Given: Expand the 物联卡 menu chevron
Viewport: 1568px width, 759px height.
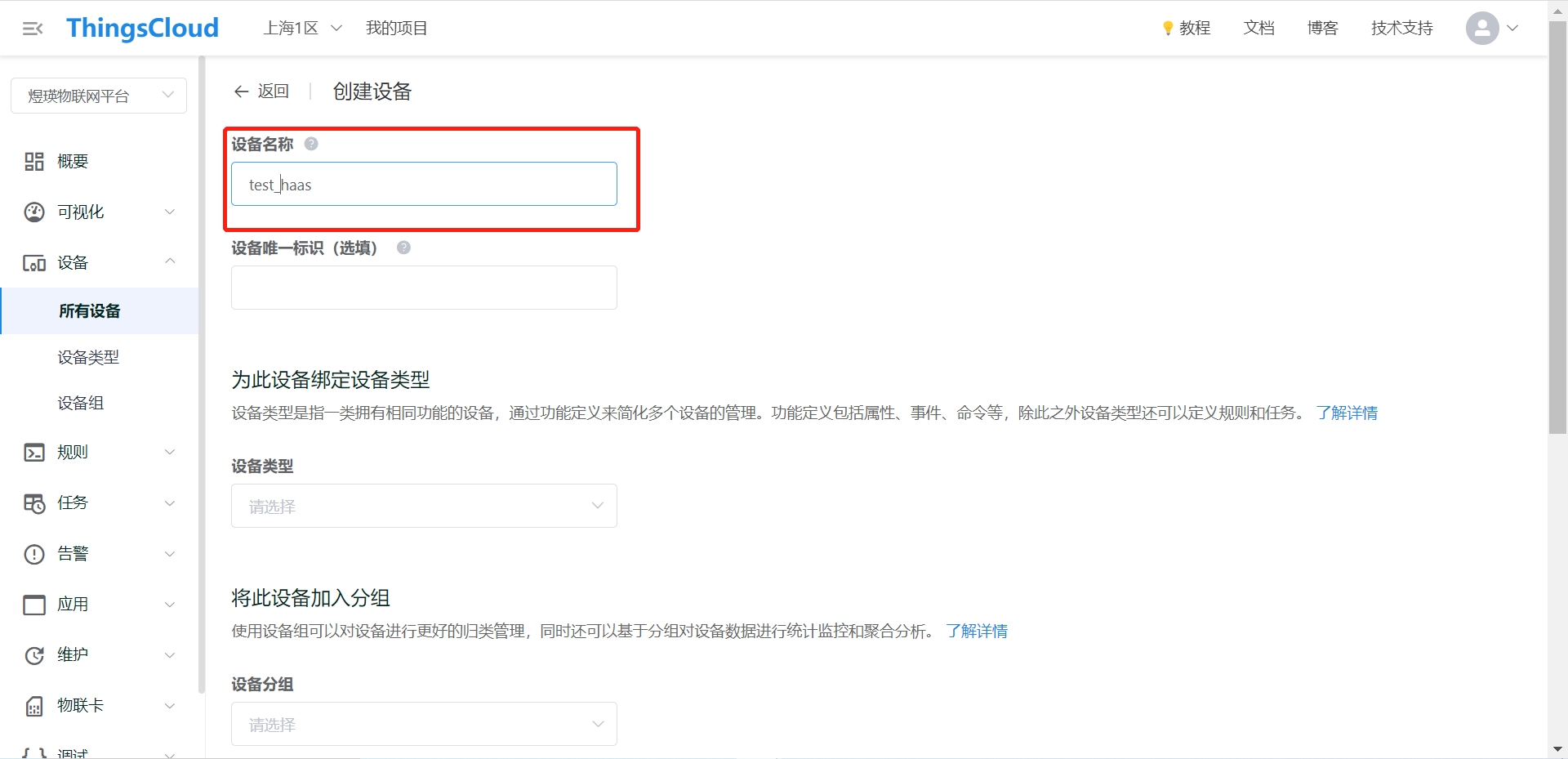Looking at the screenshot, I should 170,706.
